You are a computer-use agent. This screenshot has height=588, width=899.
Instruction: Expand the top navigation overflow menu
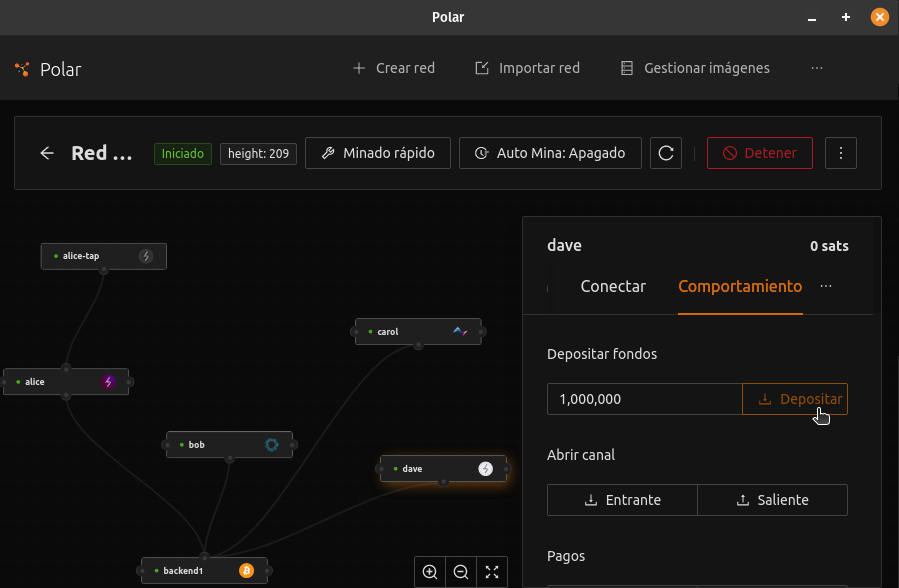817,68
